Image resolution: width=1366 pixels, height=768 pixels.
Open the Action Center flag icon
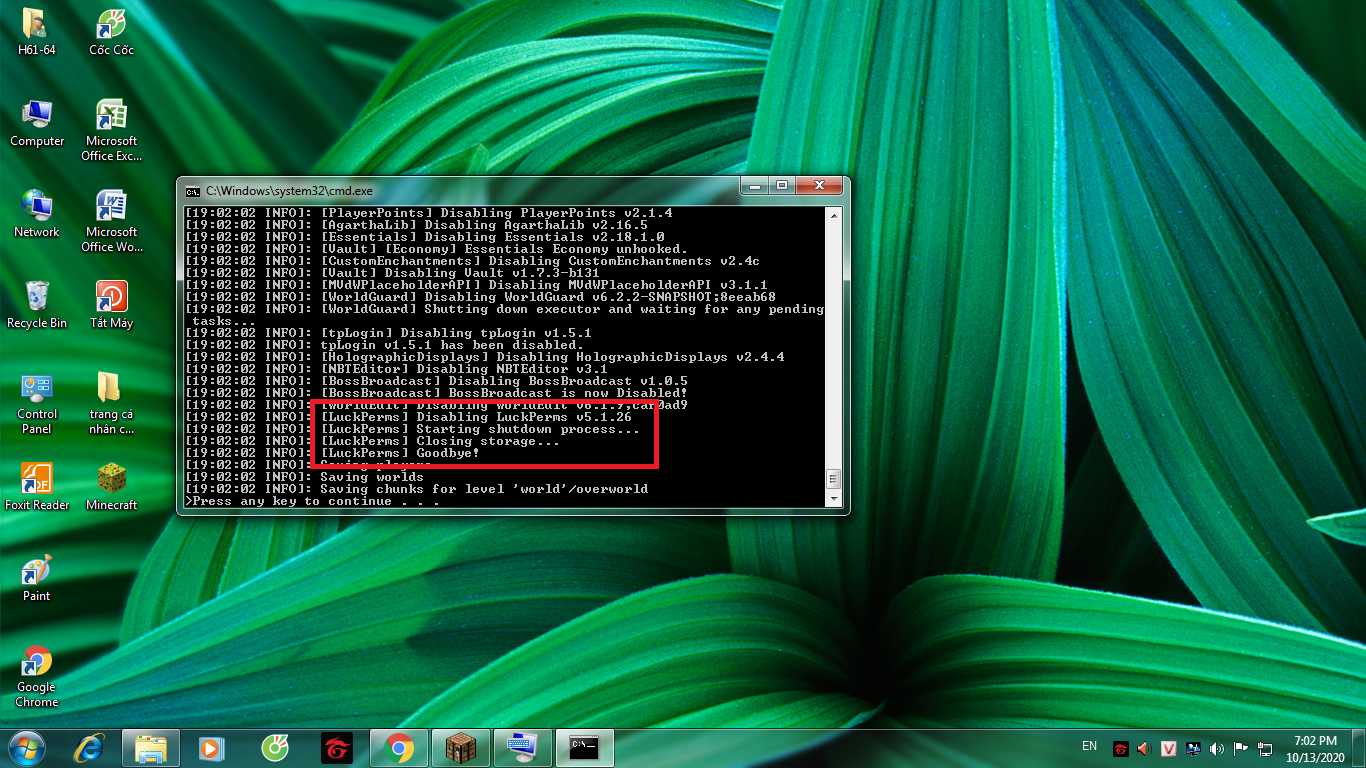point(1241,748)
